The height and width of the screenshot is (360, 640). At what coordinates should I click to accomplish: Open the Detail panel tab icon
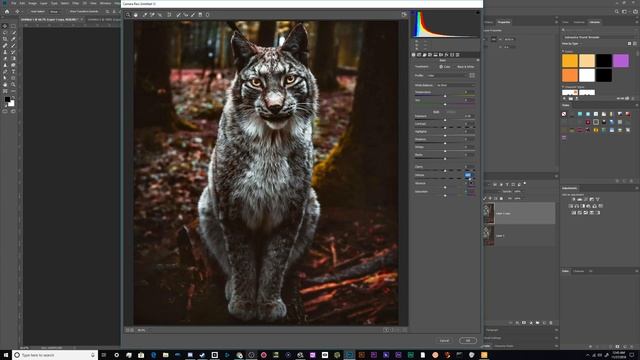click(424, 55)
